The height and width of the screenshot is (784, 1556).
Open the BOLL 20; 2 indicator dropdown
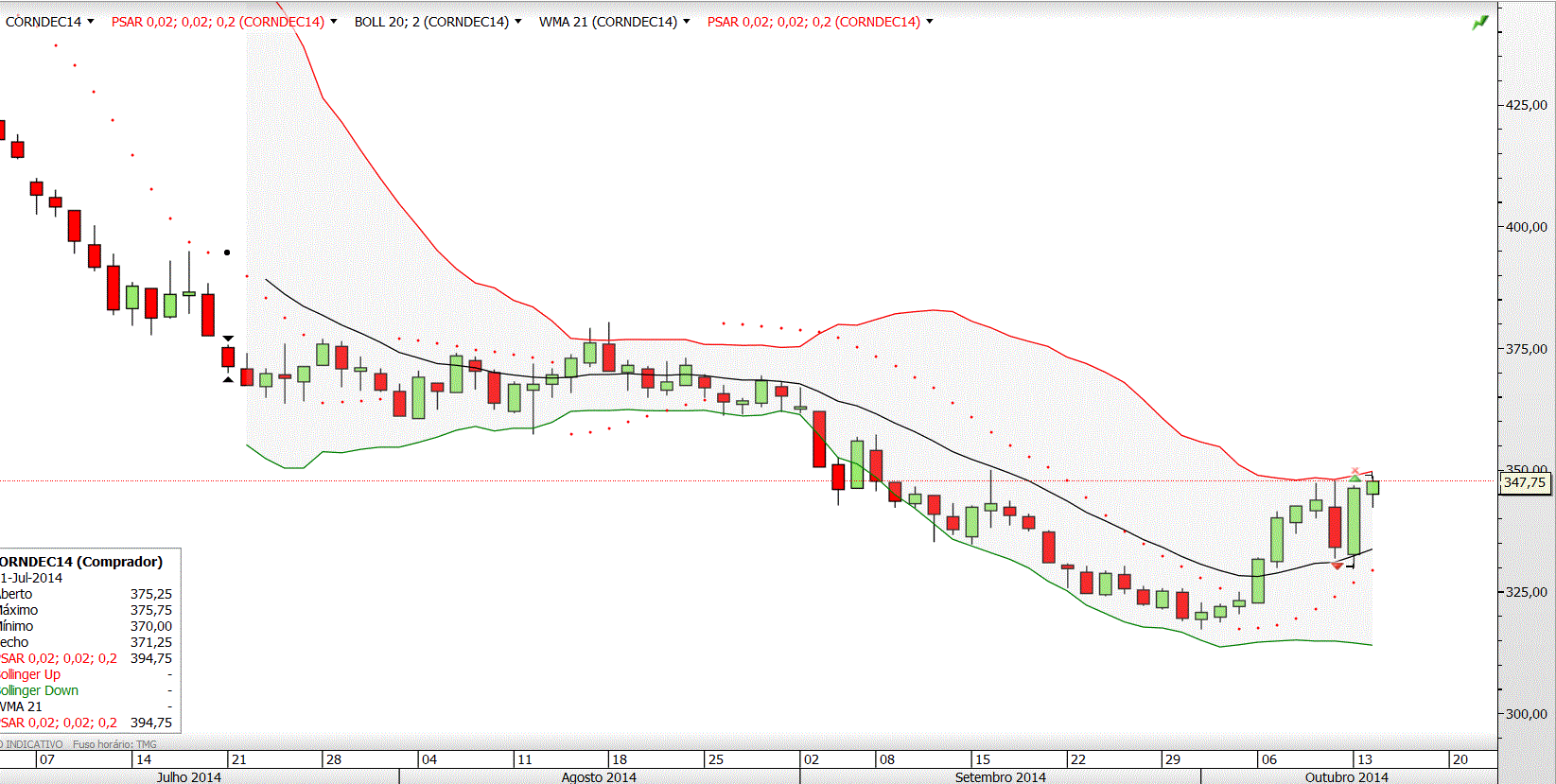click(x=438, y=22)
